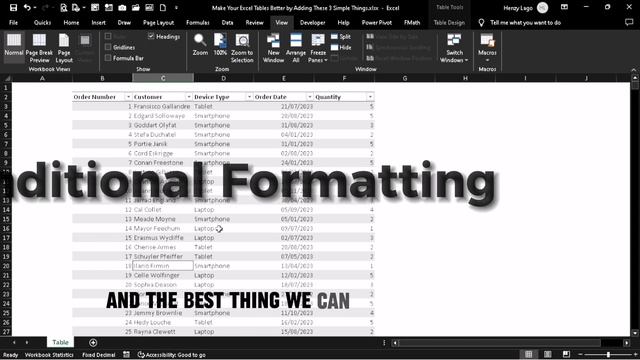This screenshot has width=640, height=360.
Task: Click Arrange All windows
Action: tap(296, 47)
